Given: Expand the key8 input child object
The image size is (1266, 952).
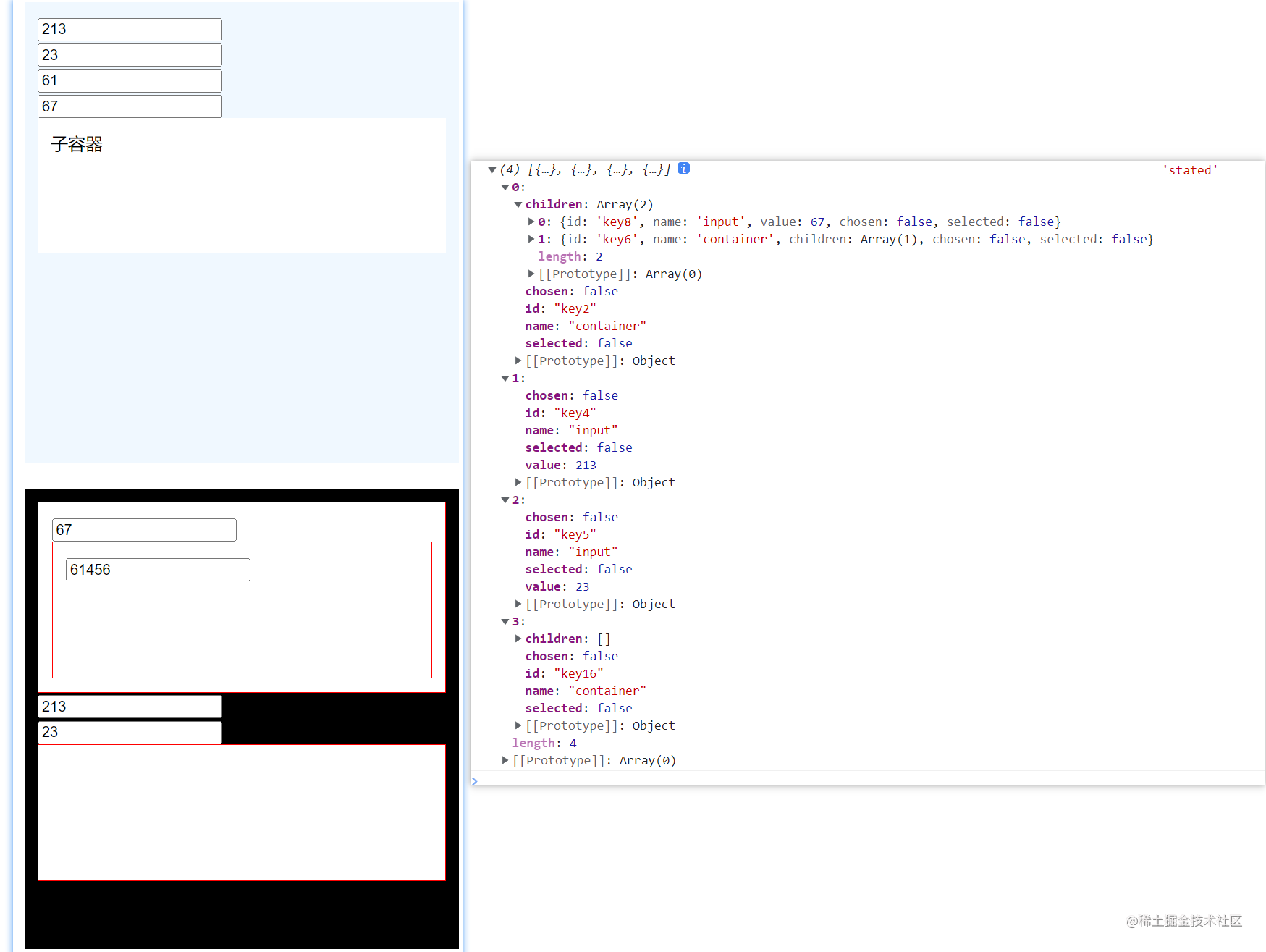Looking at the screenshot, I should tap(531, 222).
